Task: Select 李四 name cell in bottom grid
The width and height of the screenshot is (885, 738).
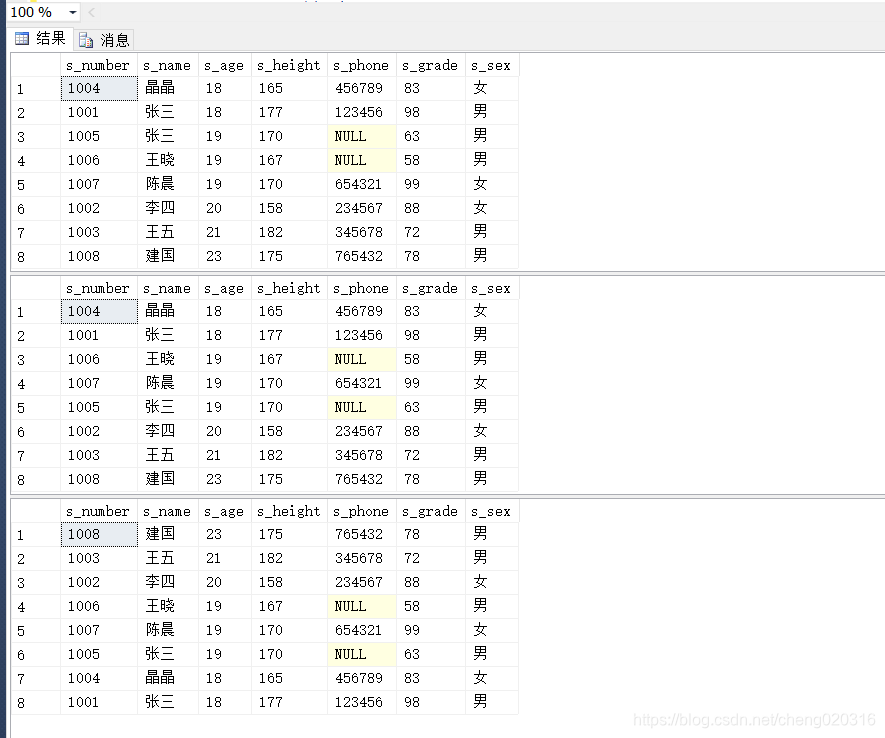Action: pyautogui.click(x=168, y=582)
